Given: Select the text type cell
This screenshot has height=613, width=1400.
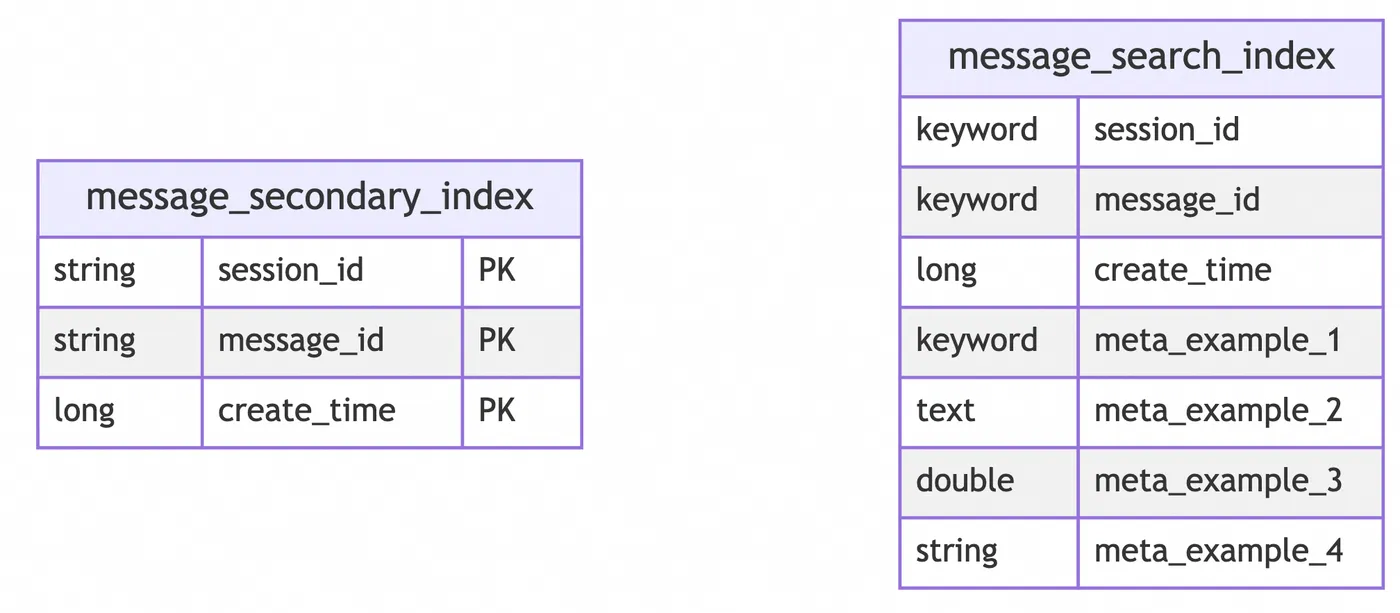Looking at the screenshot, I should click(989, 411).
